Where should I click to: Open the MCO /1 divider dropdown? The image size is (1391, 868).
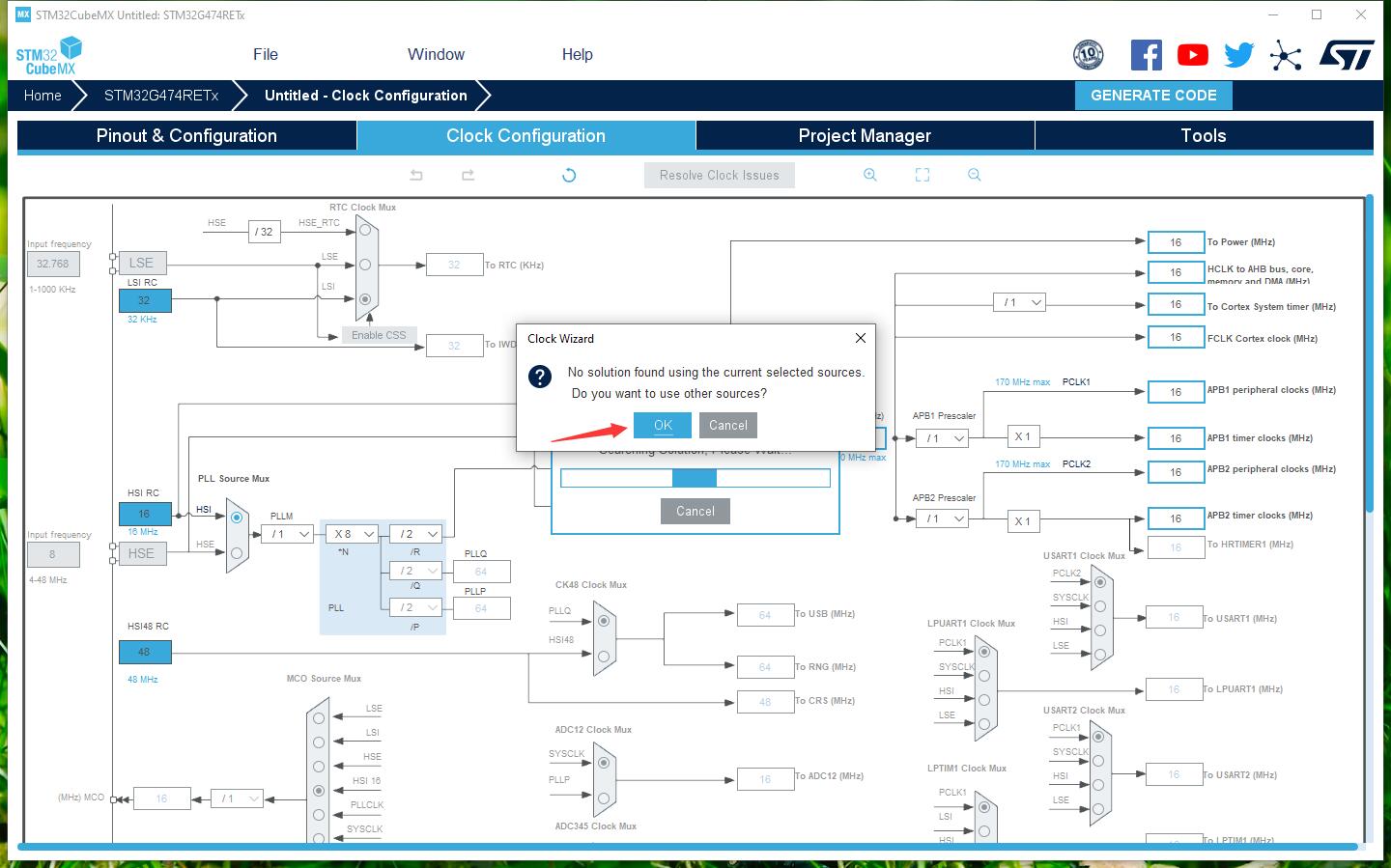[237, 798]
